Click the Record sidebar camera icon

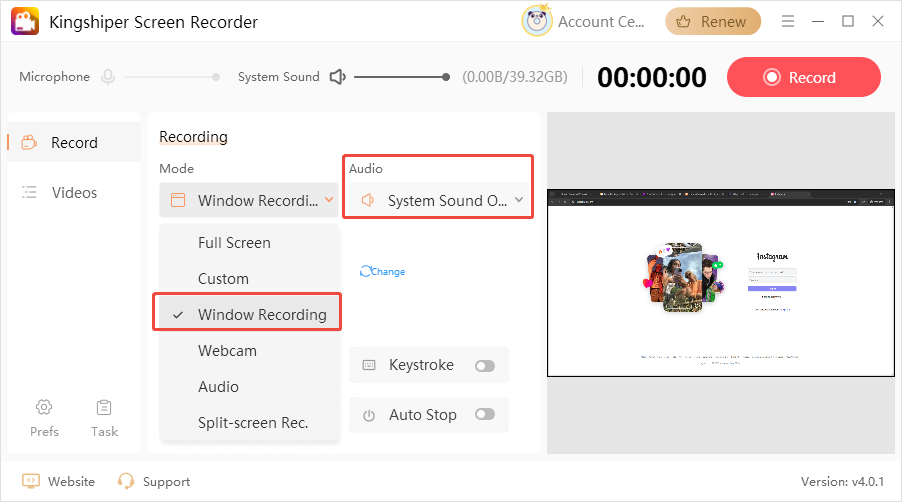pyautogui.click(x=29, y=142)
